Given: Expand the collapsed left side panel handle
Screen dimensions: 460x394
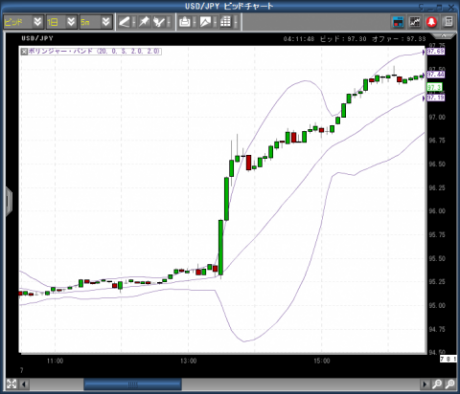Looking at the screenshot, I should 9,201.
